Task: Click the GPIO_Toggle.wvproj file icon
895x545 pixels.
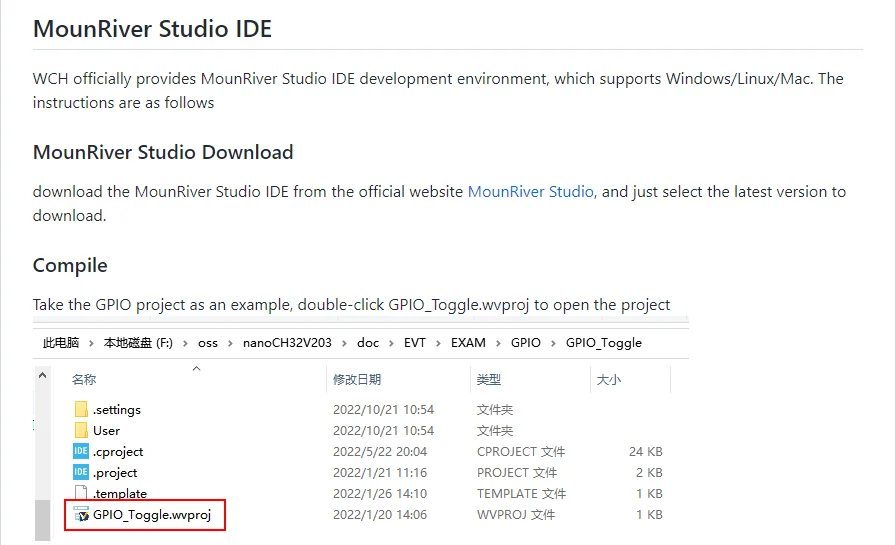Action: 81,515
